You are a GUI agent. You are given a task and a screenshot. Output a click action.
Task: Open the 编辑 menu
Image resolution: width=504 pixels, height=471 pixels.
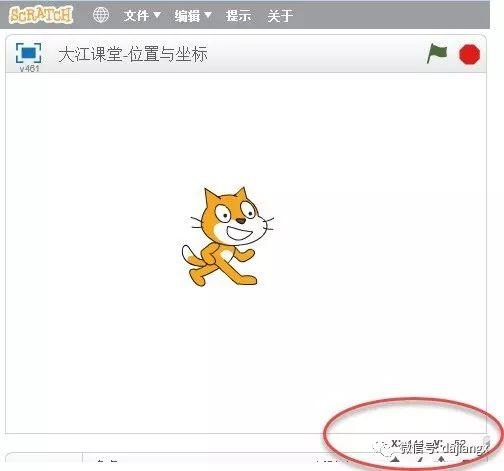click(x=193, y=15)
